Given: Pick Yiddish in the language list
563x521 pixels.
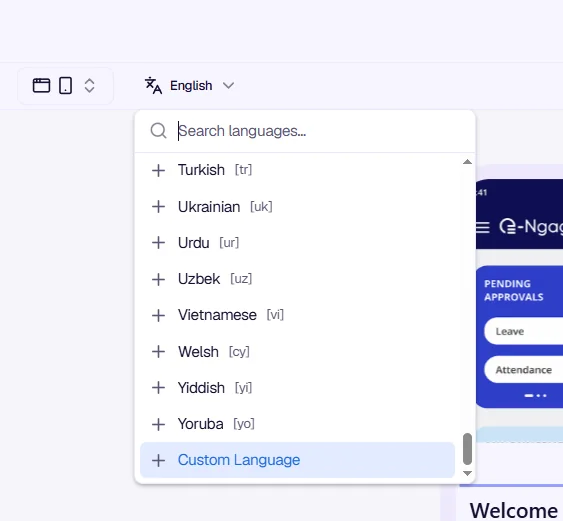Looking at the screenshot, I should pos(297,388).
